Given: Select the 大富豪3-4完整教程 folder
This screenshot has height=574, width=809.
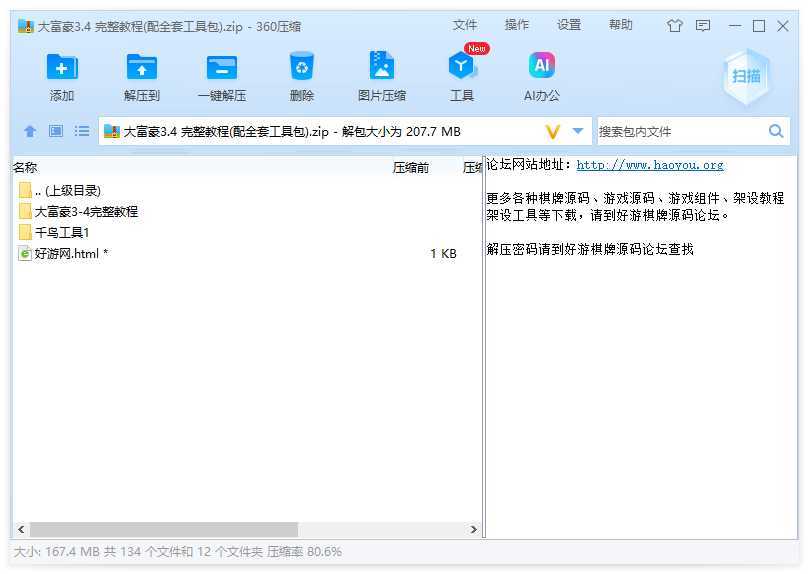Looking at the screenshot, I should [246, 211].
